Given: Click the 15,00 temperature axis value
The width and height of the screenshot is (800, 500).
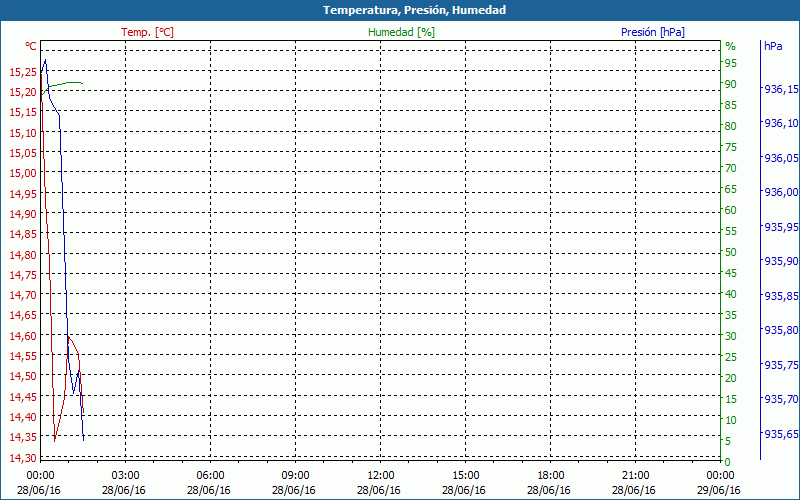Looking at the screenshot, I should pos(23,173).
